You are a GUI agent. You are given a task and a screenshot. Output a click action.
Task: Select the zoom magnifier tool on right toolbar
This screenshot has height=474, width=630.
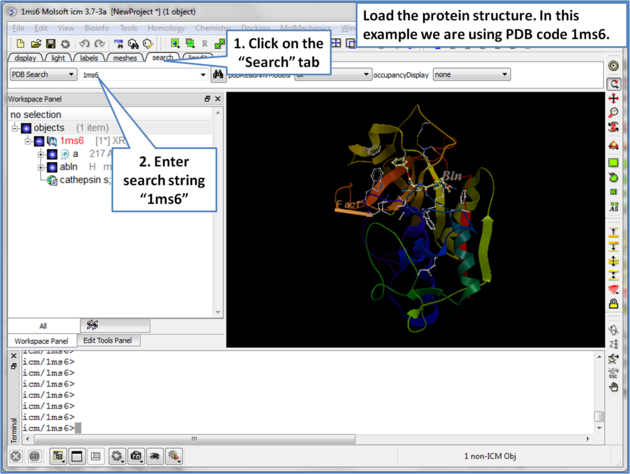coord(614,113)
